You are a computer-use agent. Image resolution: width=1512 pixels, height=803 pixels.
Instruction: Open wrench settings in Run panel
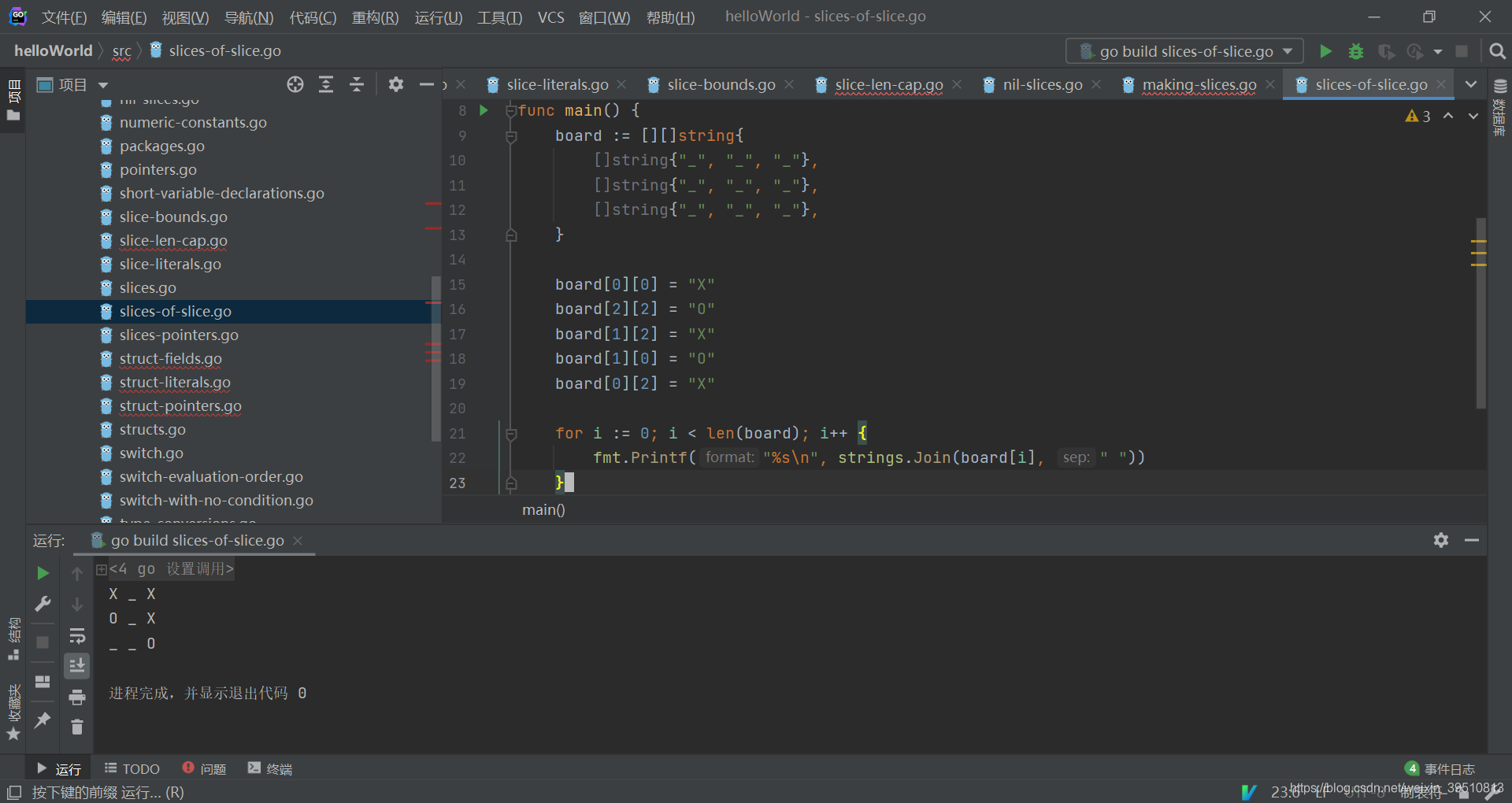(43, 604)
